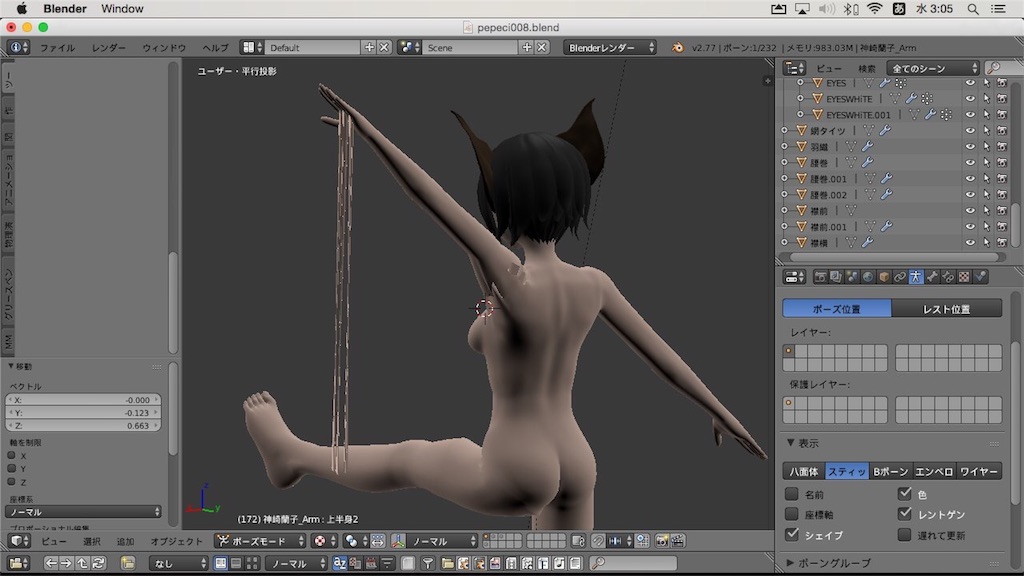1024x576 pixels.
Task: Go to previous folder in file browser
Action: (x=51, y=563)
